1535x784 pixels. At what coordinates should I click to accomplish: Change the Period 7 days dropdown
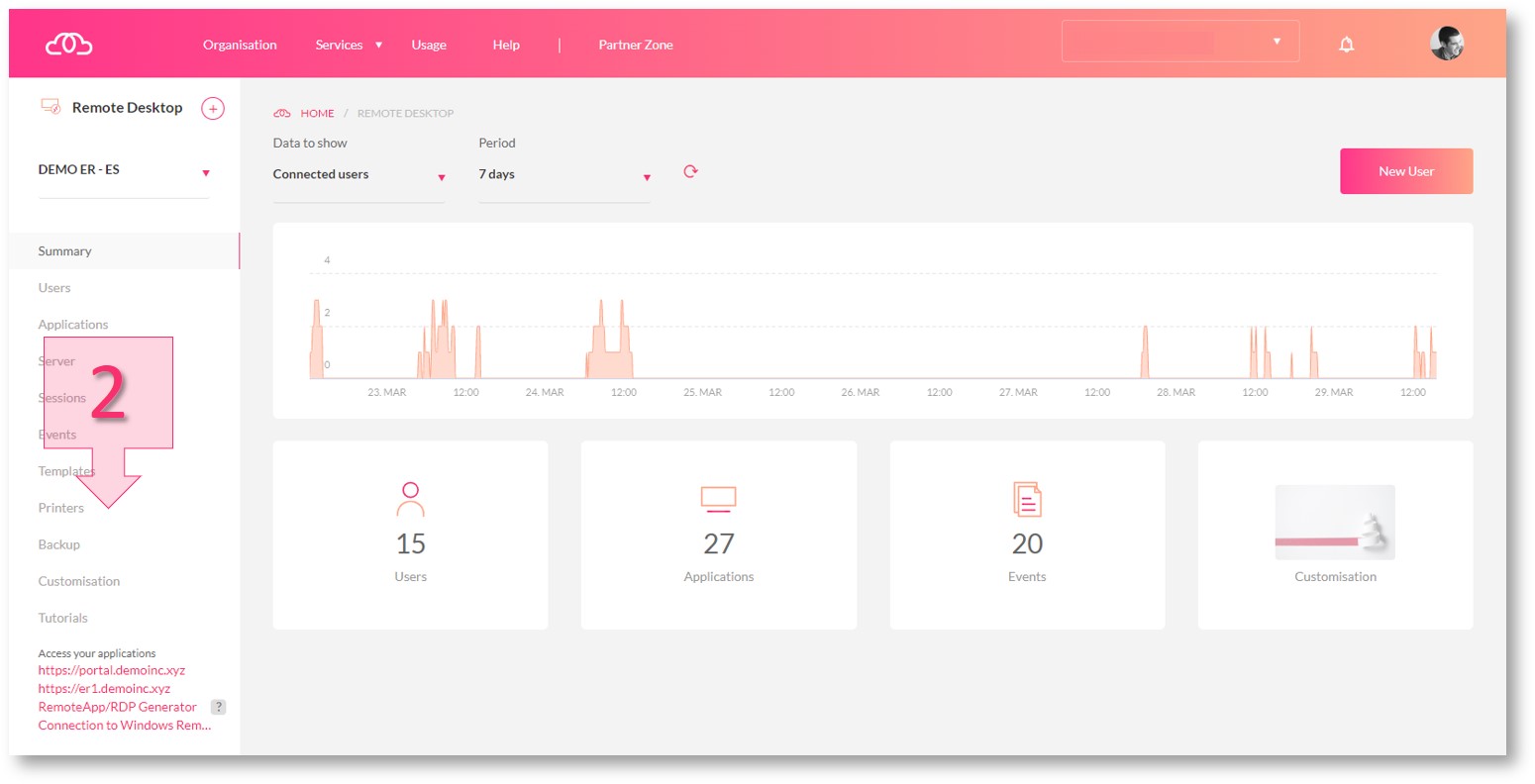(x=563, y=175)
